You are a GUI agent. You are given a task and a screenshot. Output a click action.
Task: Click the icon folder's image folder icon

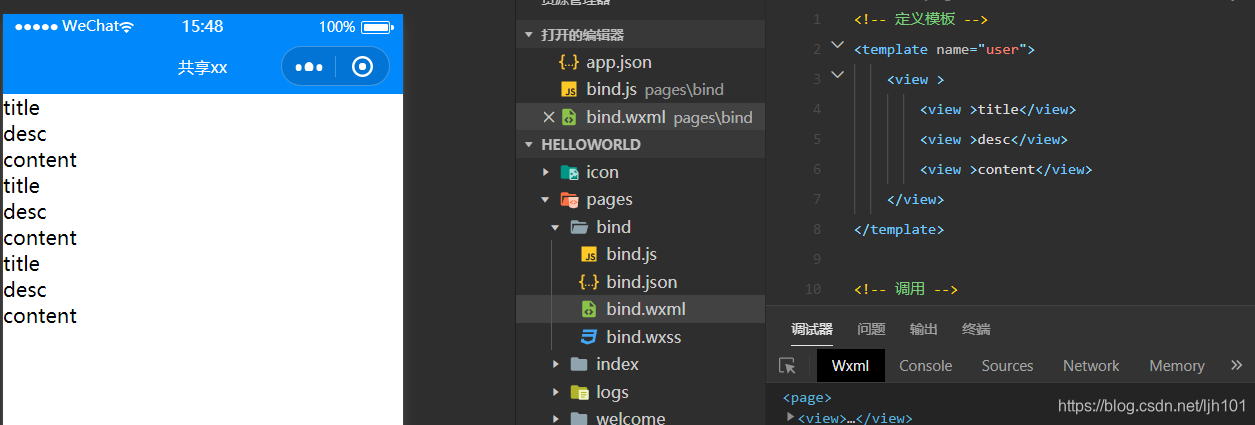coord(569,172)
